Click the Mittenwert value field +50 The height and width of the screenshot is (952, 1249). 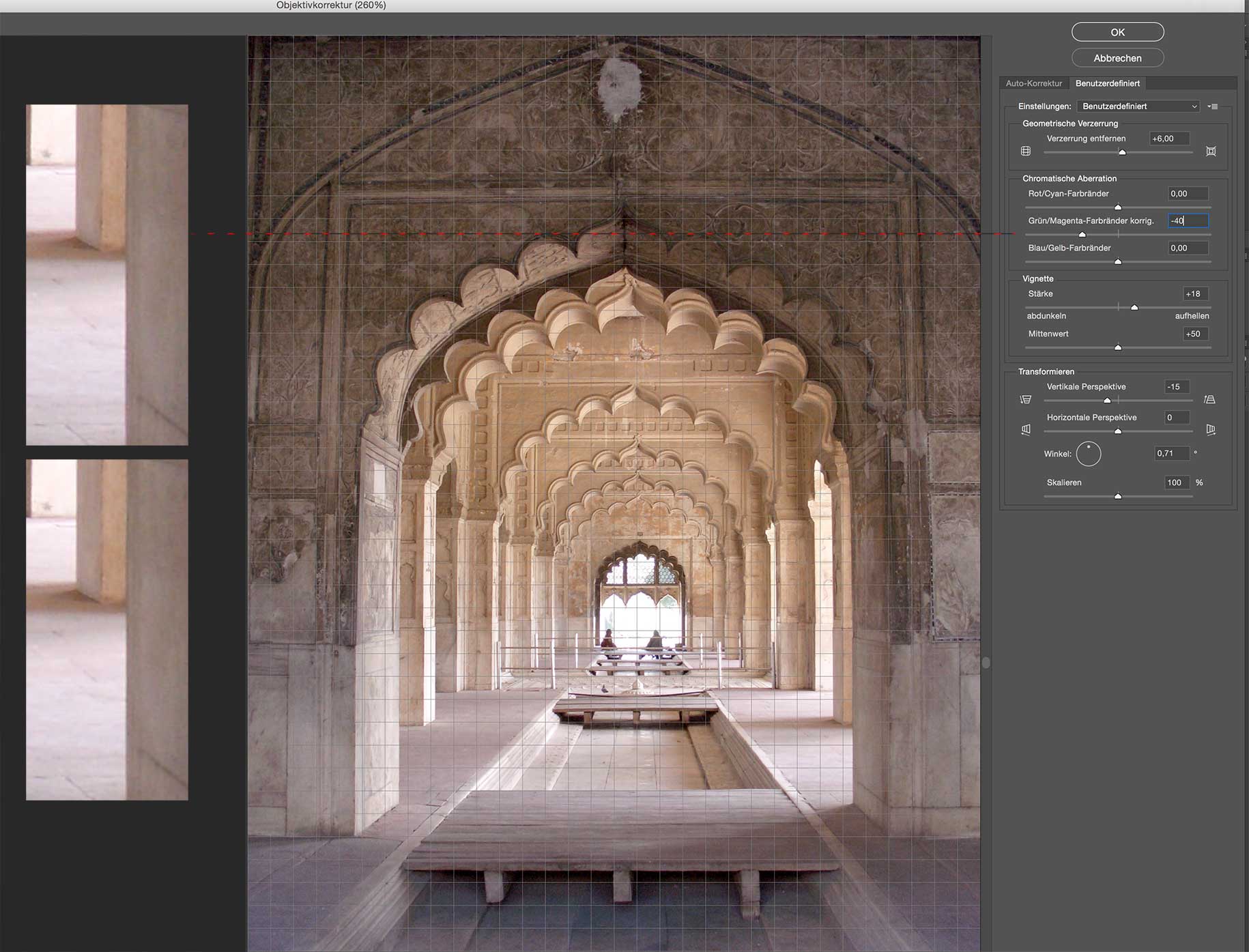(1196, 334)
